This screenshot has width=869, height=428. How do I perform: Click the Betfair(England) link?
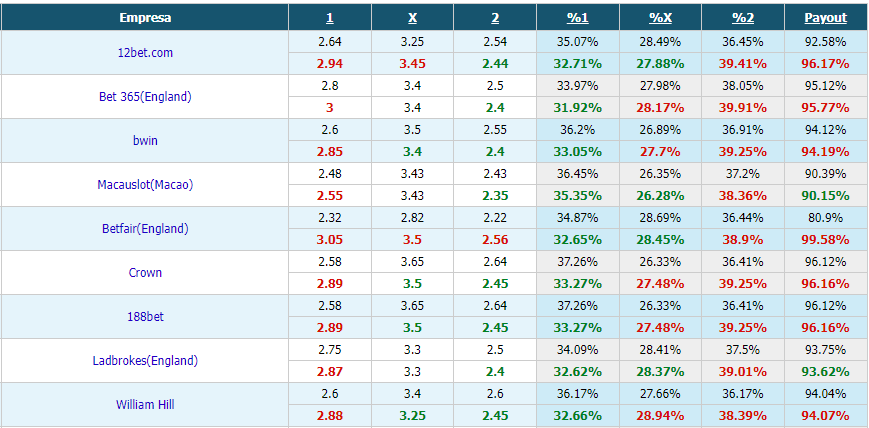(x=145, y=228)
